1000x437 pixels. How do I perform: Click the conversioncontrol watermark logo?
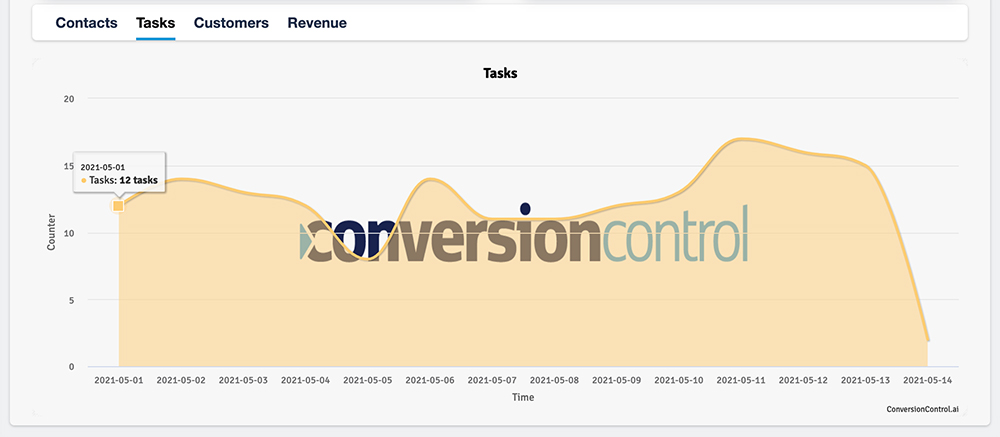[524, 236]
